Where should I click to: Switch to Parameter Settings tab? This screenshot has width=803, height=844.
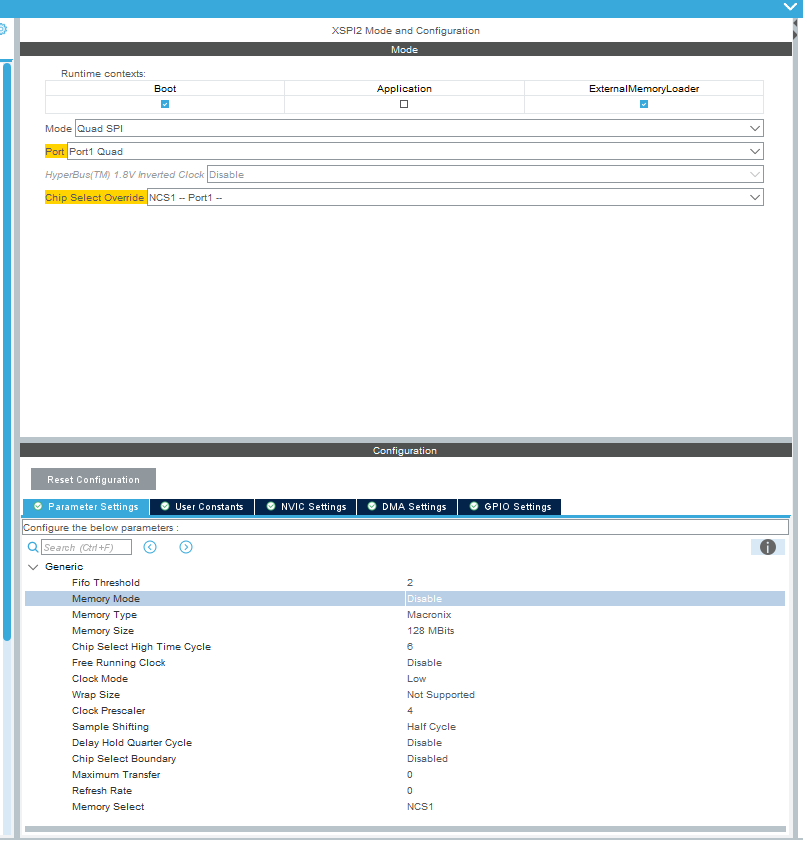[86, 507]
